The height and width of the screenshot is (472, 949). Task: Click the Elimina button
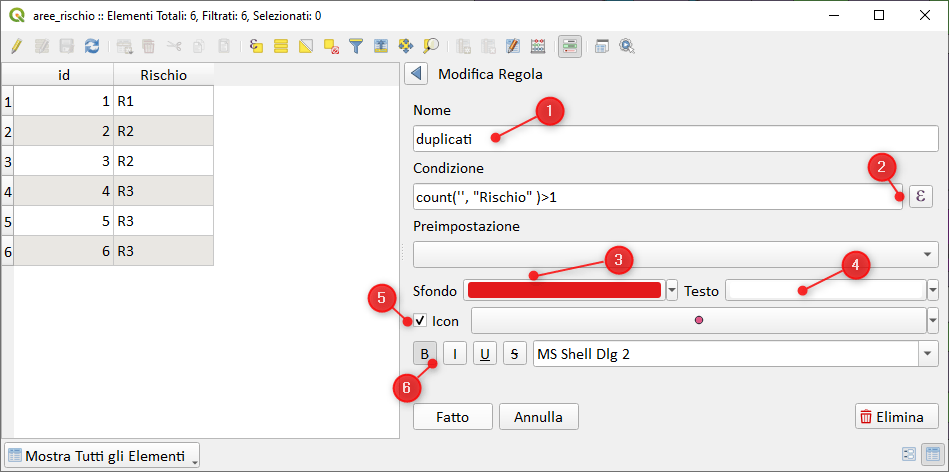click(897, 417)
